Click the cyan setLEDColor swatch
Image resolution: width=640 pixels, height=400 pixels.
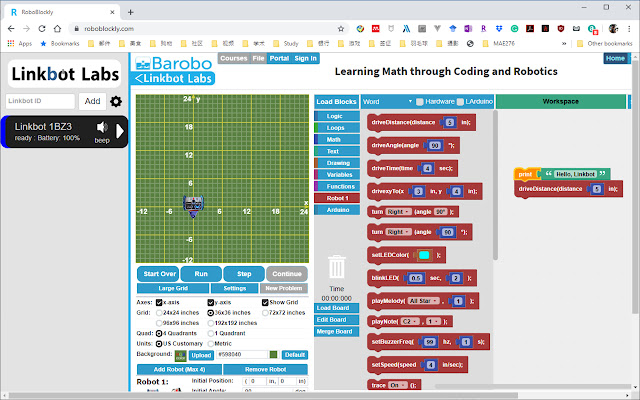tap(424, 255)
